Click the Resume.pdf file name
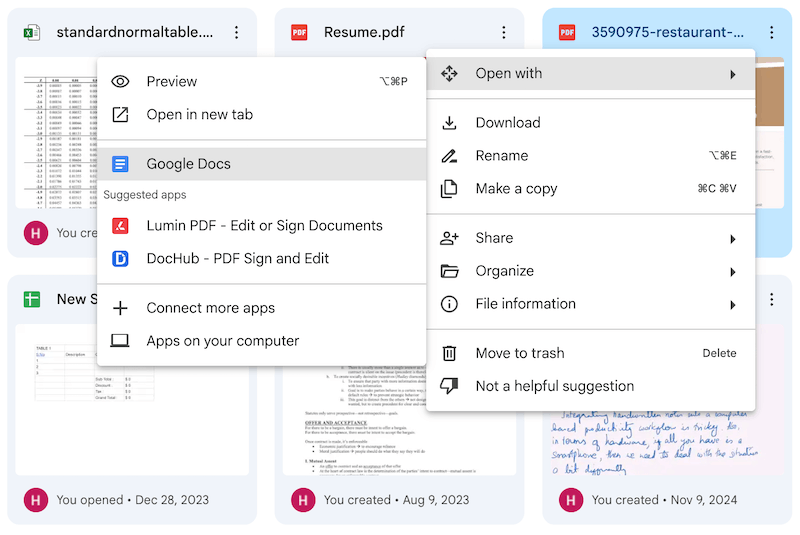The image size is (800, 535). click(x=364, y=33)
